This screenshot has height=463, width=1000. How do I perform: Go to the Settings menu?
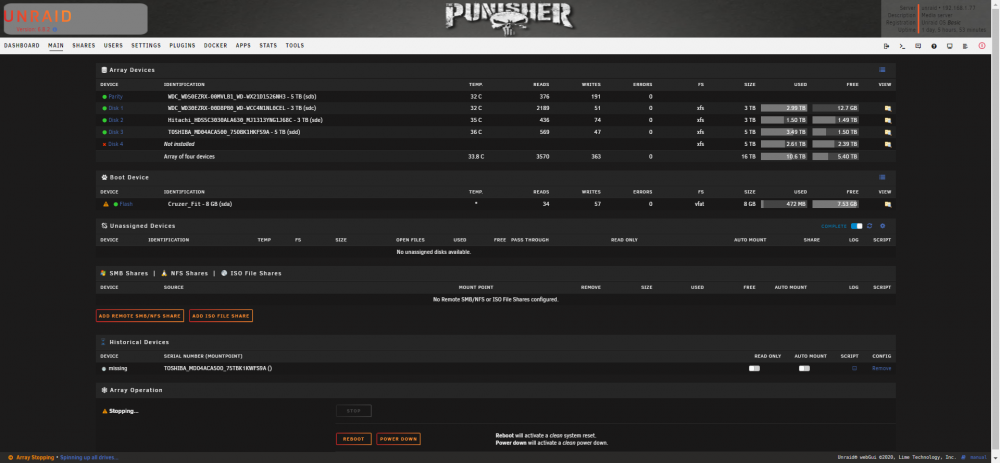146,46
